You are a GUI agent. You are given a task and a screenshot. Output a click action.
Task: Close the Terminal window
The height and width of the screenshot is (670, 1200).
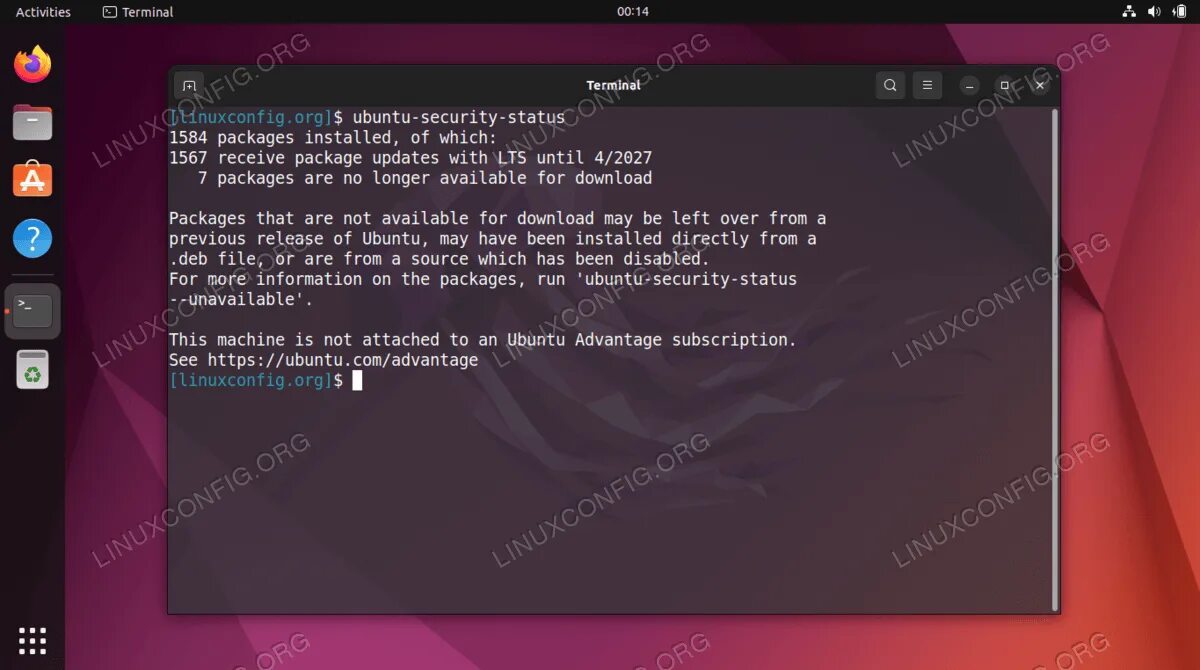[1040, 86]
